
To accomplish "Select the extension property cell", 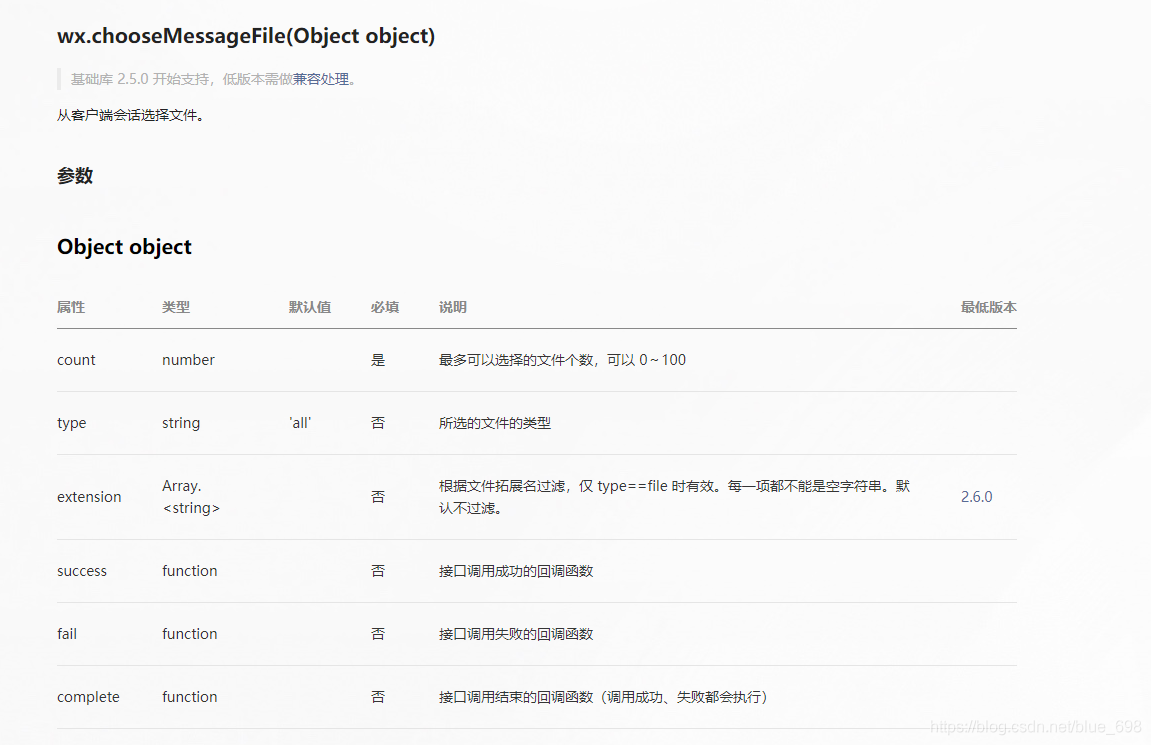I will point(90,497).
